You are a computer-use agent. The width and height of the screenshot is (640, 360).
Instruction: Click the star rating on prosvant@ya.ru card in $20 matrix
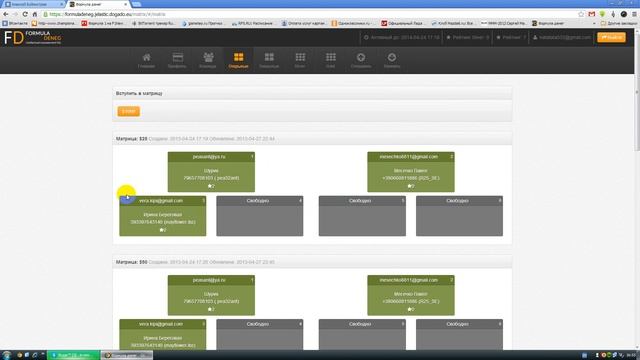point(211,186)
